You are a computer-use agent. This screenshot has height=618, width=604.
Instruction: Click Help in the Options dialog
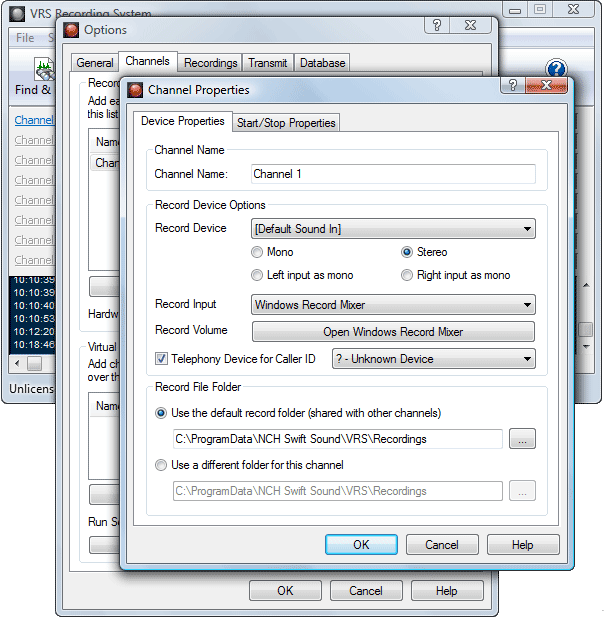click(x=447, y=591)
